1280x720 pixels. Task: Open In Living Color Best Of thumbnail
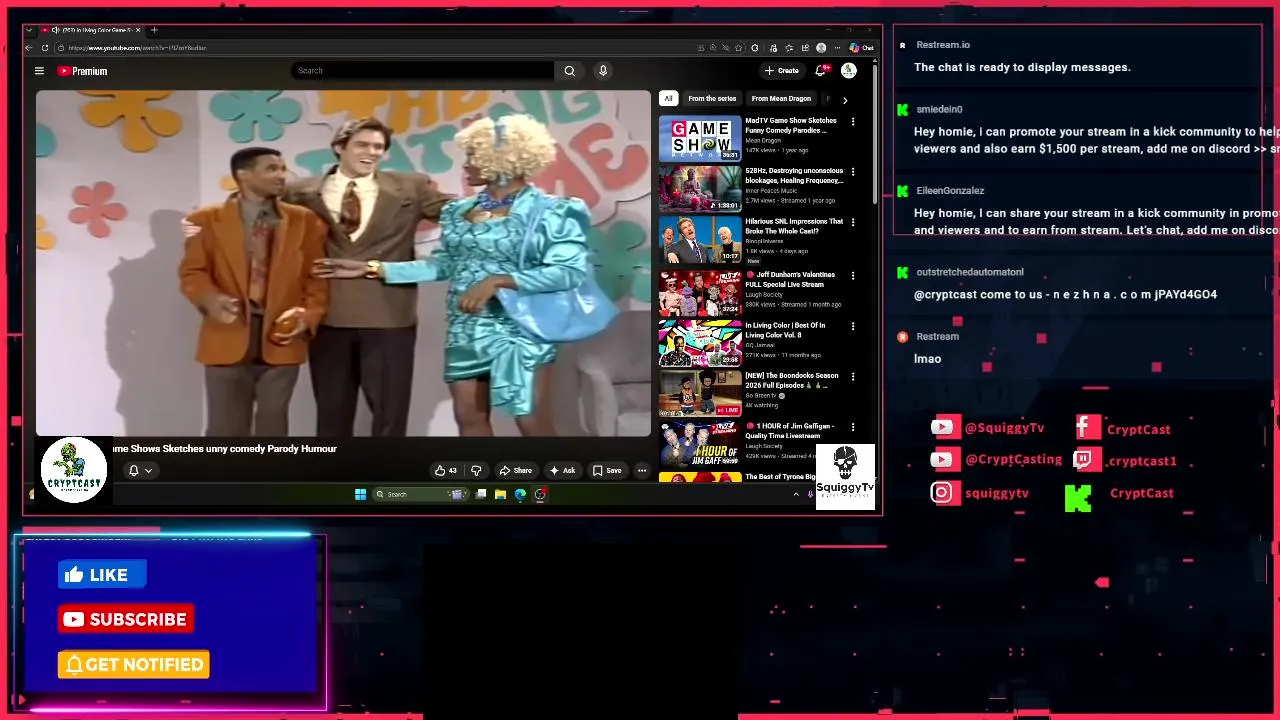700,343
